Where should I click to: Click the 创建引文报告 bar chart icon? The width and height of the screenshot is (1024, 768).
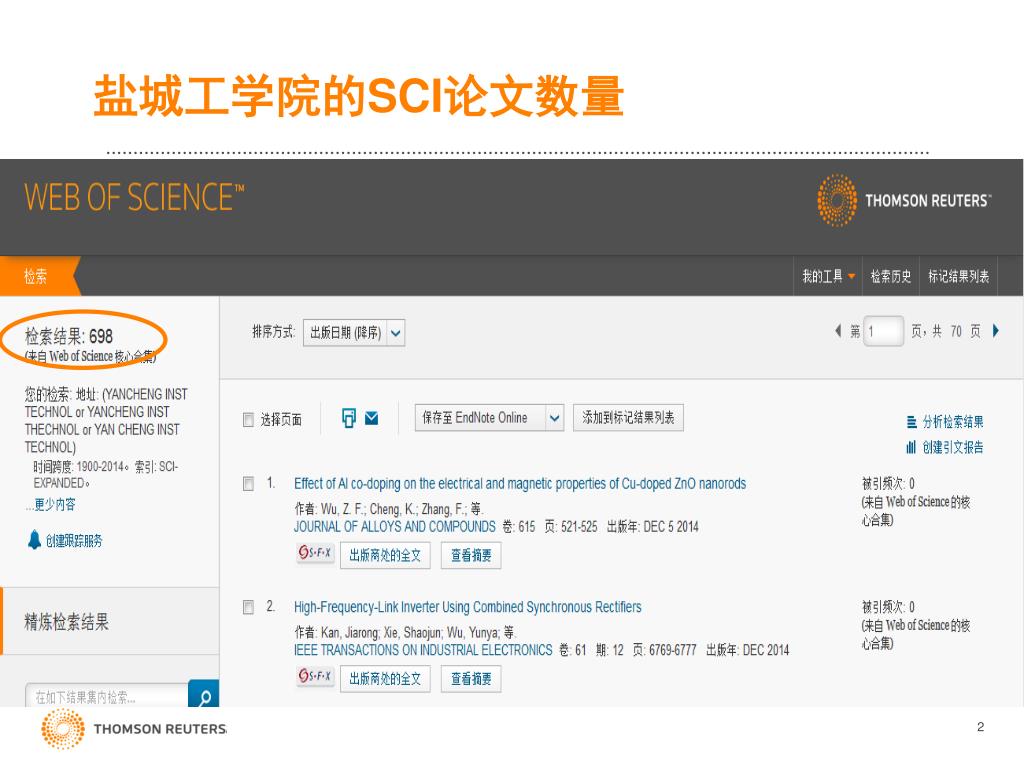[x=912, y=447]
